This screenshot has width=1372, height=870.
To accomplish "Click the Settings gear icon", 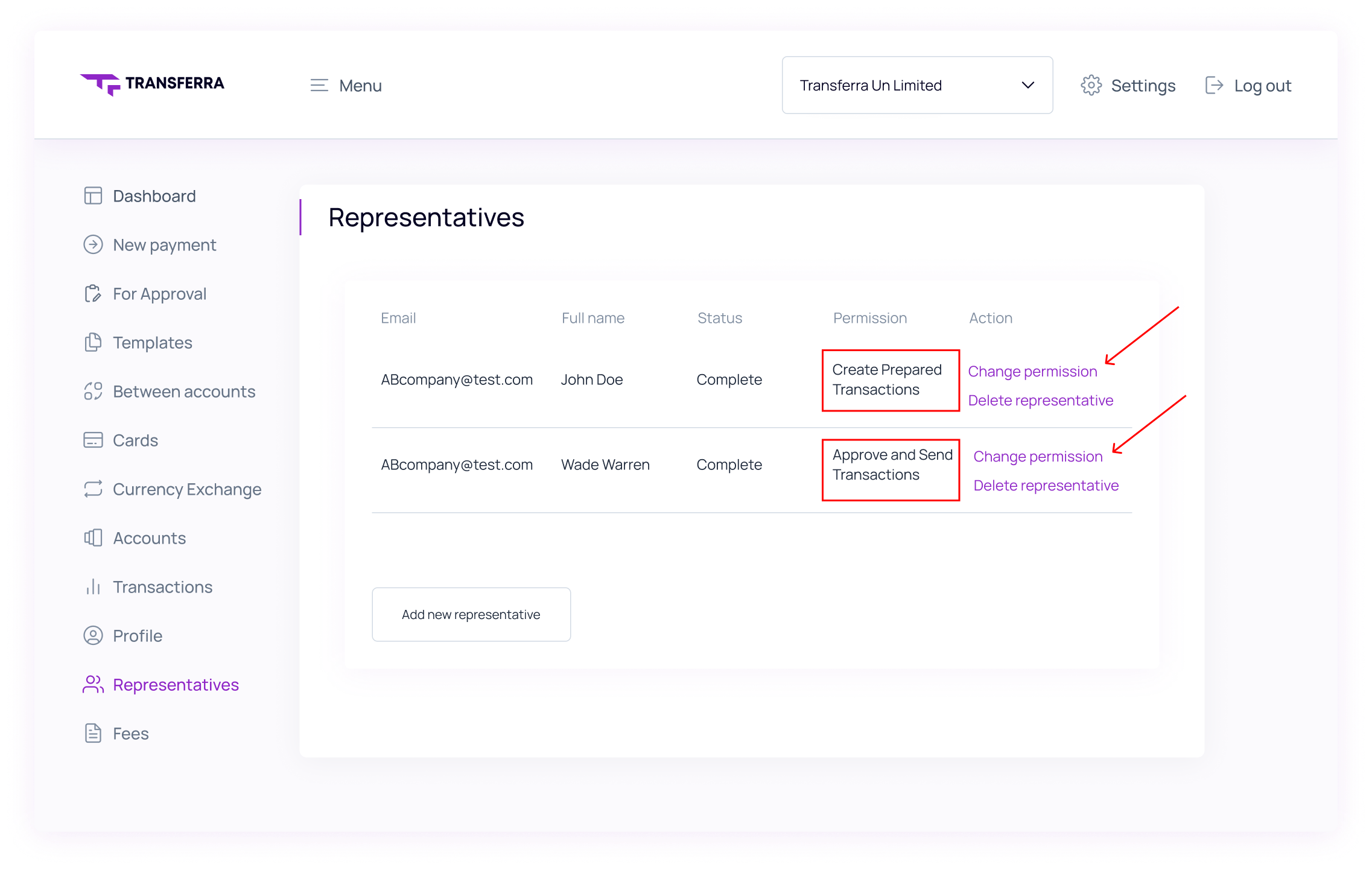I will (1091, 86).
